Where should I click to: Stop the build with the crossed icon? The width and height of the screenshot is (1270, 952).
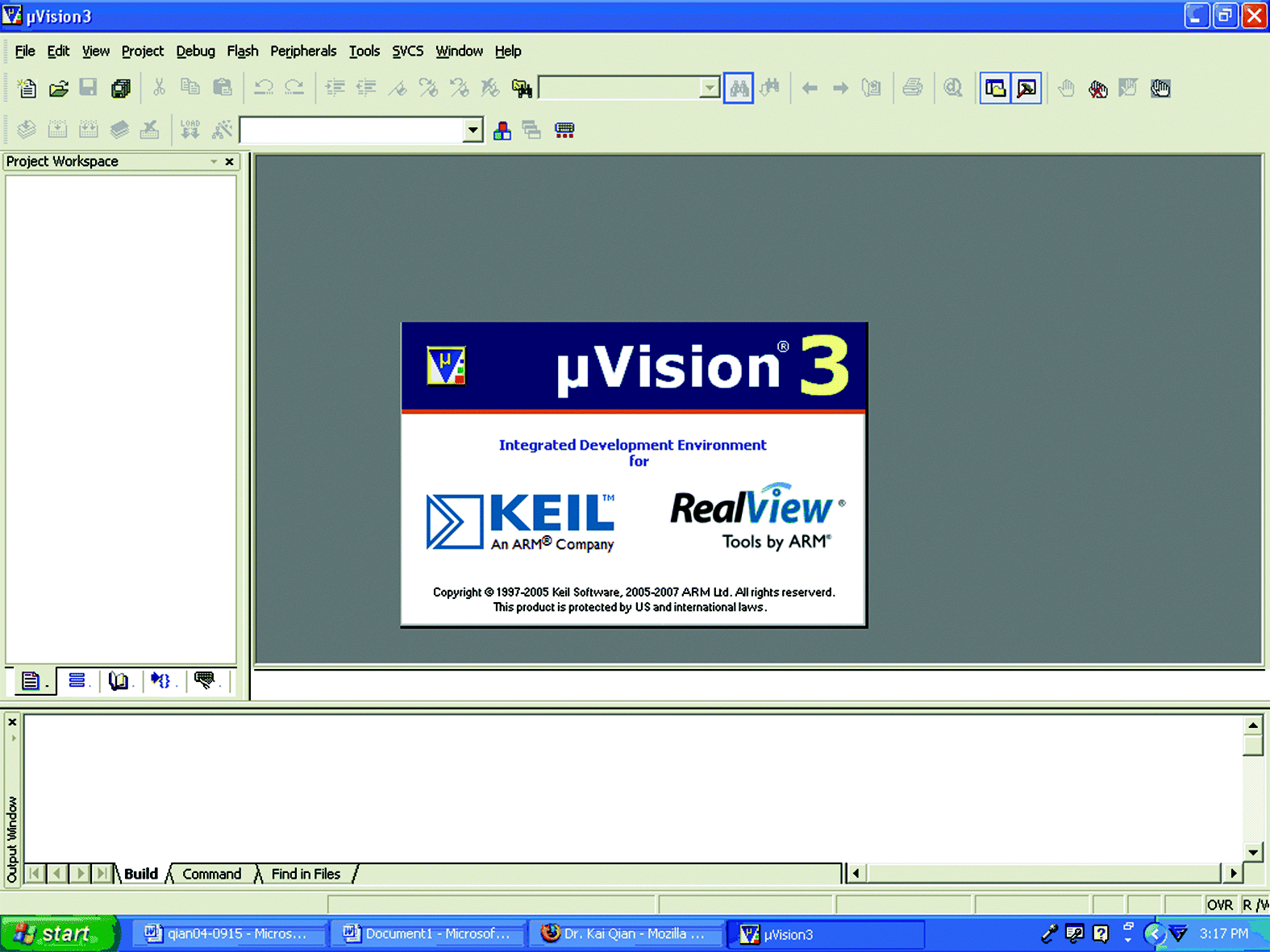[150, 129]
